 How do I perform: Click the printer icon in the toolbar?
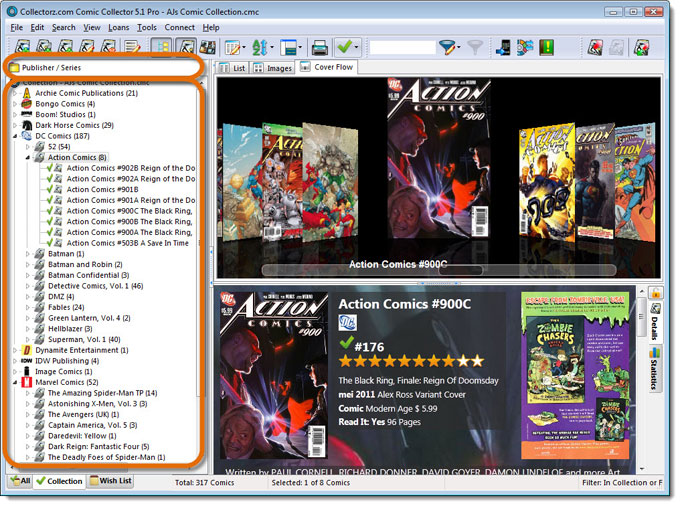320,47
